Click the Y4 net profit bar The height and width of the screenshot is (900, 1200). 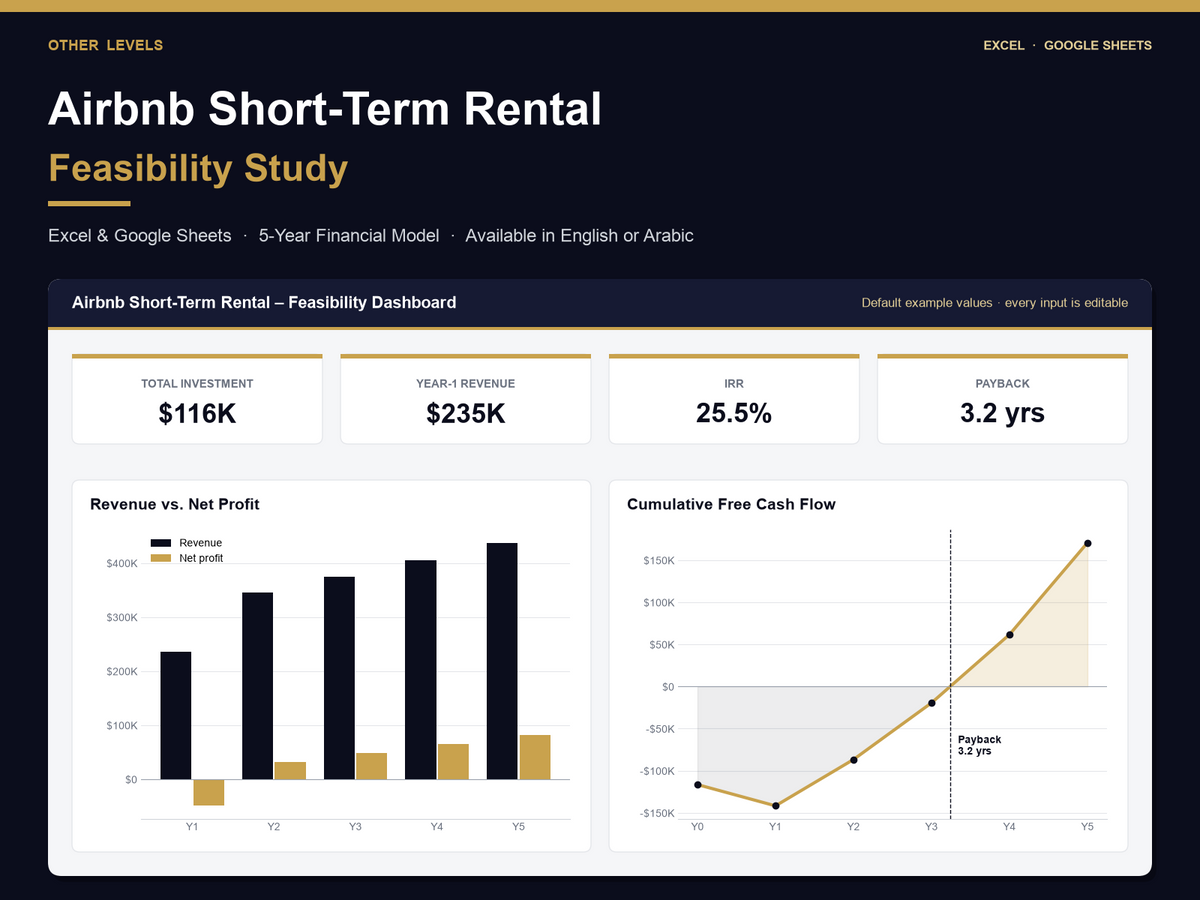453,761
